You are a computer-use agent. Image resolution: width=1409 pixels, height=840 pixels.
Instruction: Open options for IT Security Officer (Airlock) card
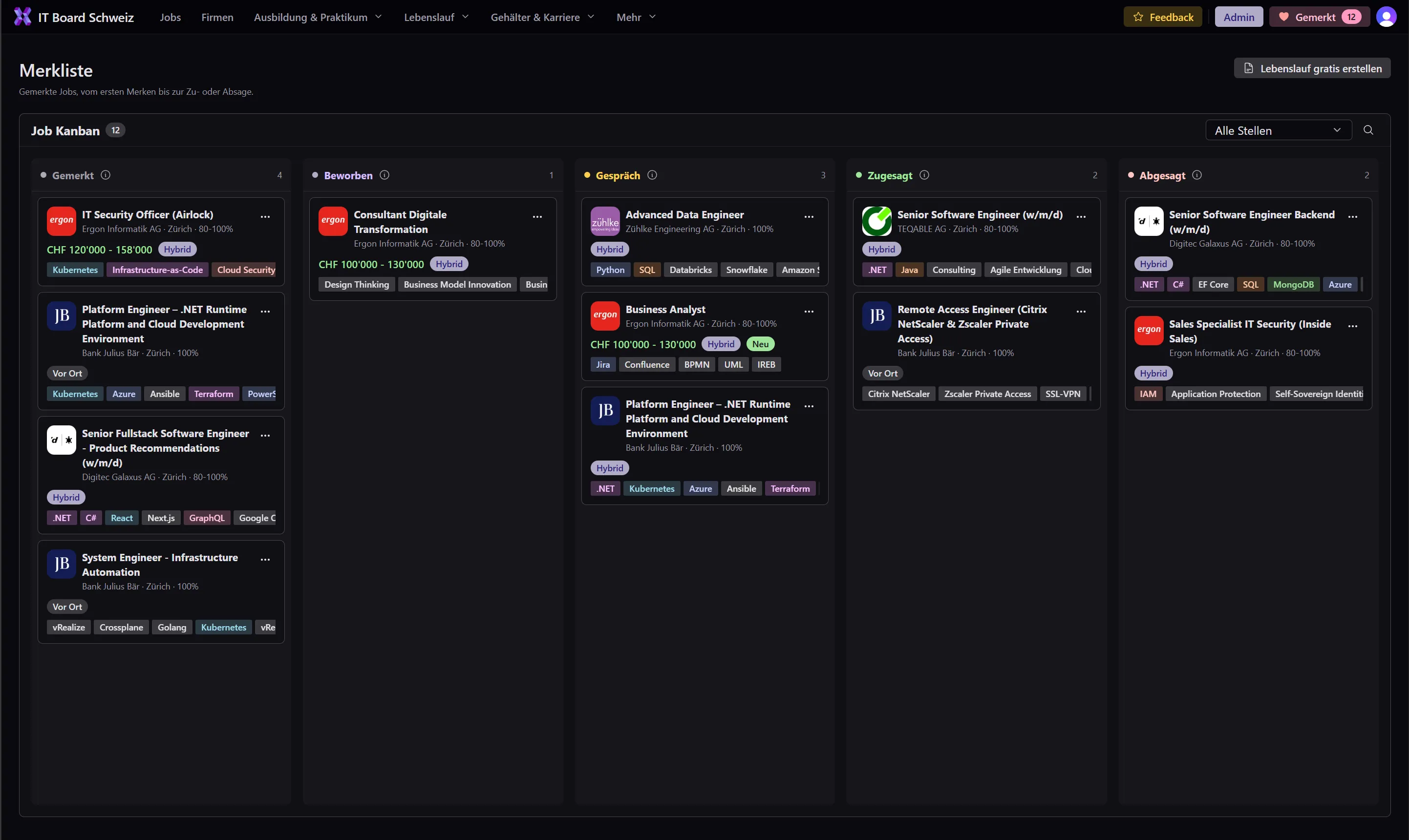pyautogui.click(x=265, y=216)
